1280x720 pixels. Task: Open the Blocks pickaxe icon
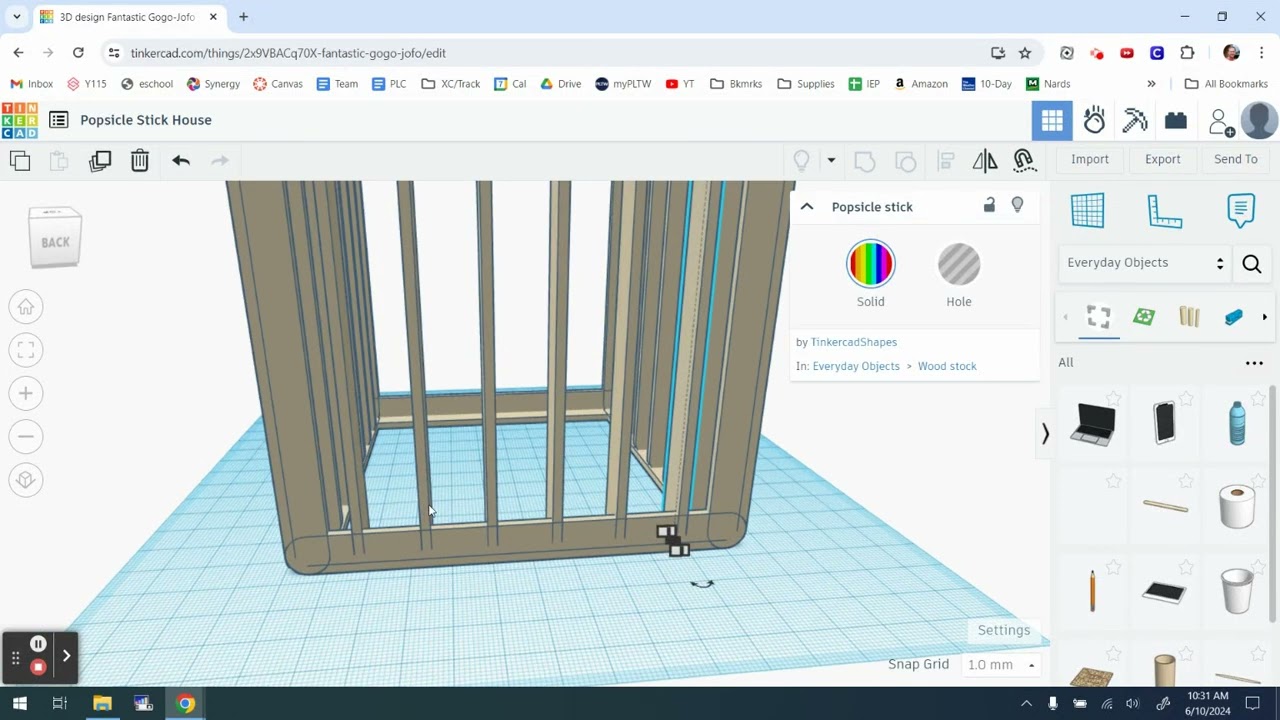[x=1135, y=121]
